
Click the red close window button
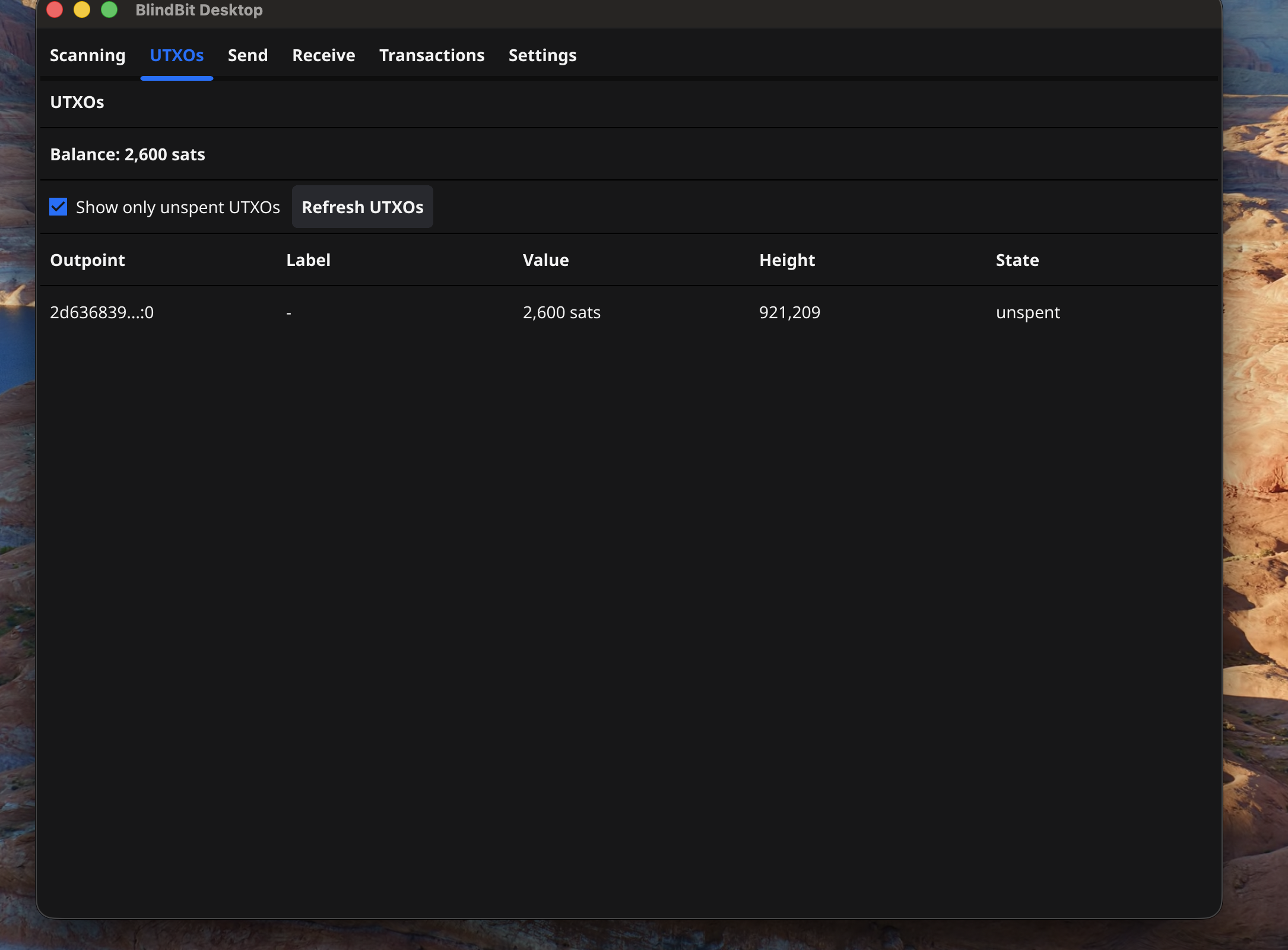(x=55, y=9)
